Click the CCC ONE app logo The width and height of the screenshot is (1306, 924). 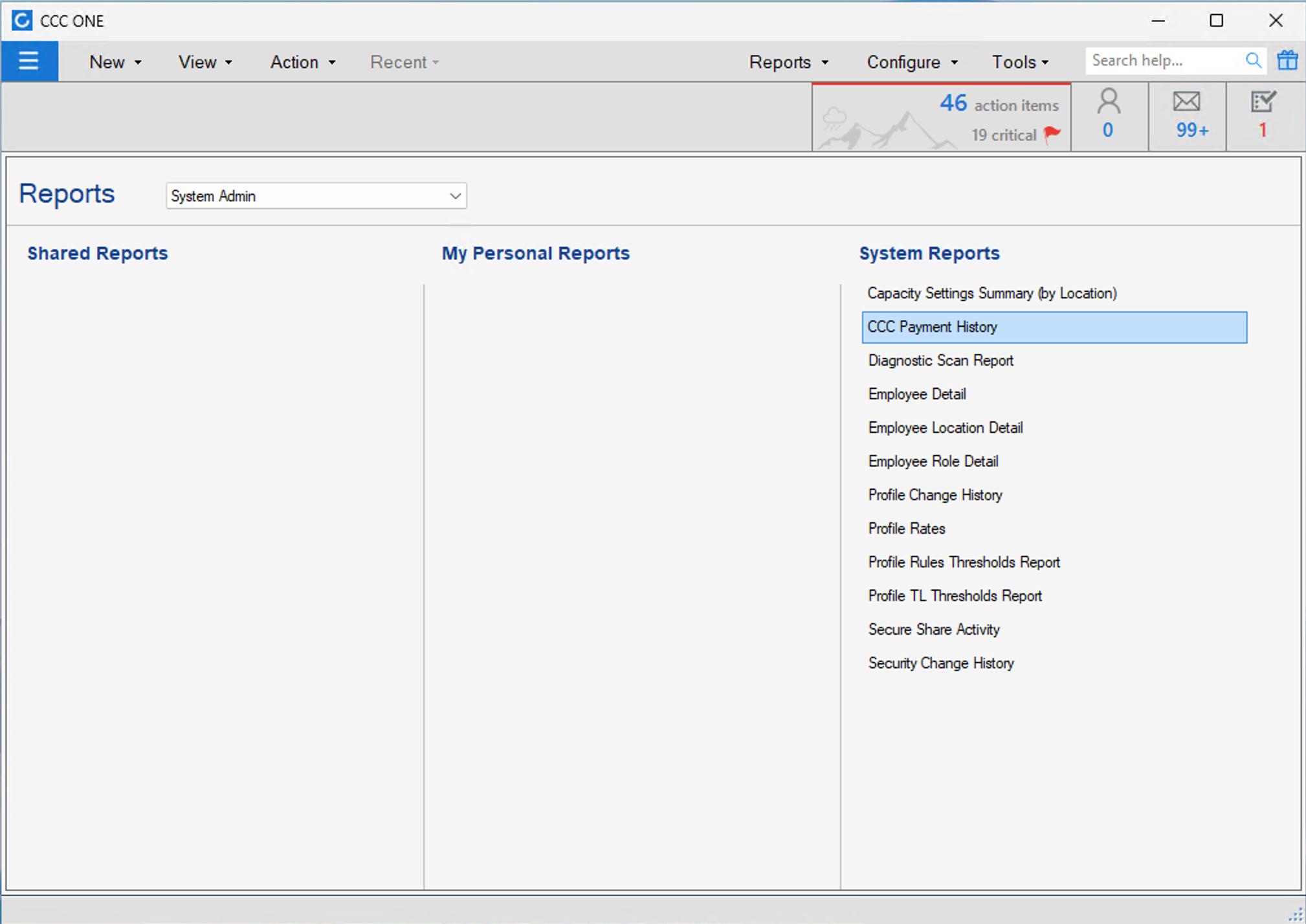[x=21, y=21]
